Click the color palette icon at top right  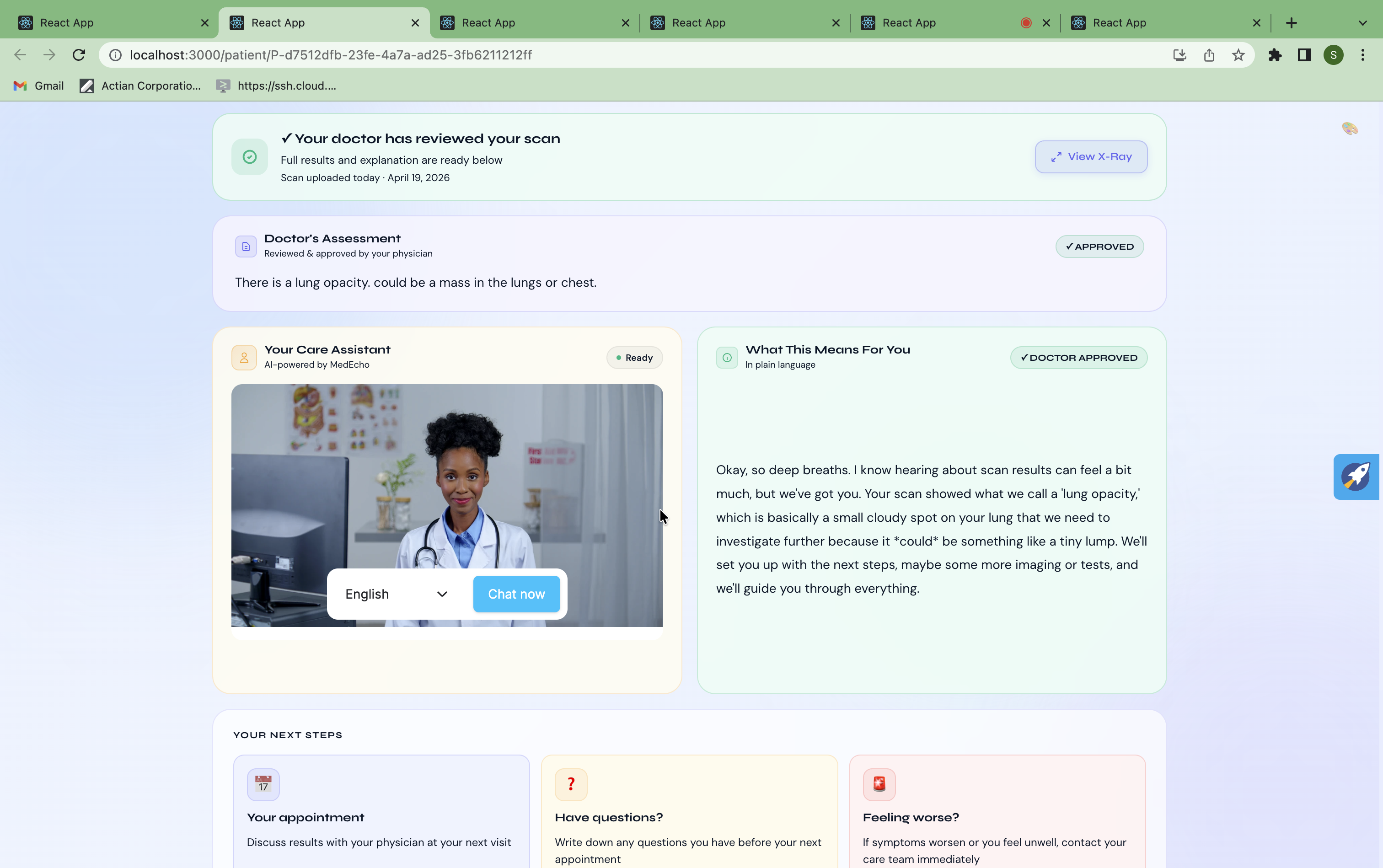click(1349, 128)
